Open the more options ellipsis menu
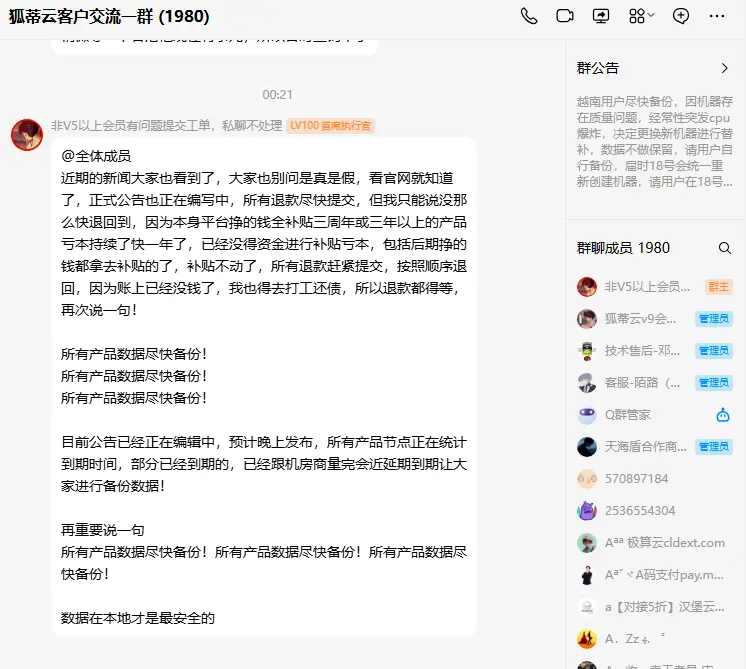The image size is (746, 669). tap(717, 16)
